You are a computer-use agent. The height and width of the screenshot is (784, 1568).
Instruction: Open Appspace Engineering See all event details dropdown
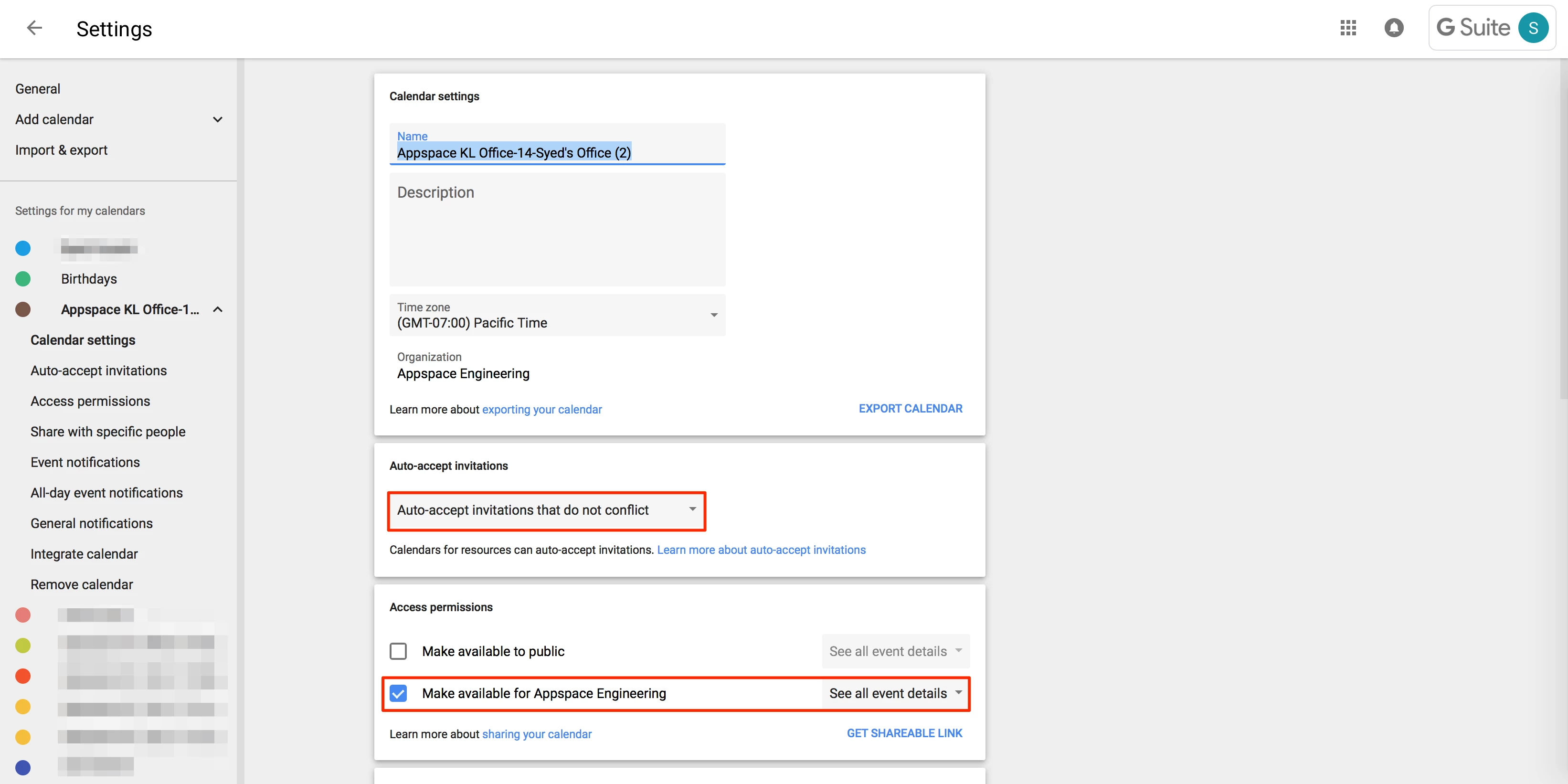click(x=895, y=693)
